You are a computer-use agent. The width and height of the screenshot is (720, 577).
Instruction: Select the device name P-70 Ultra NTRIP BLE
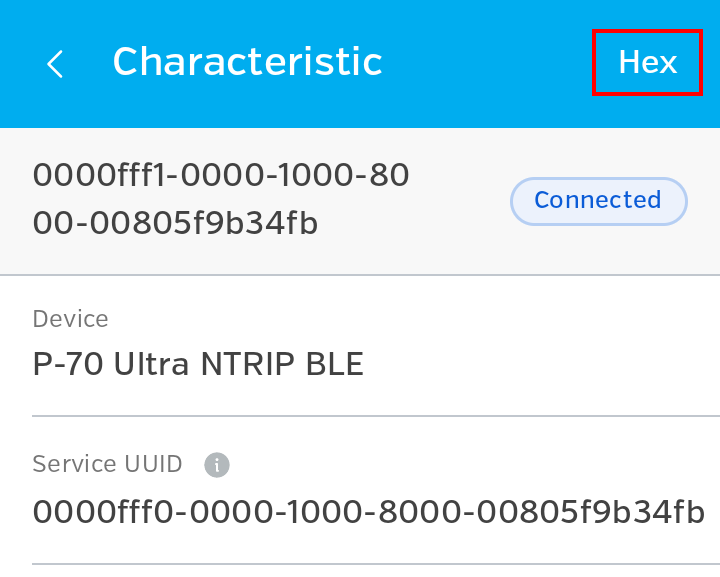(198, 365)
